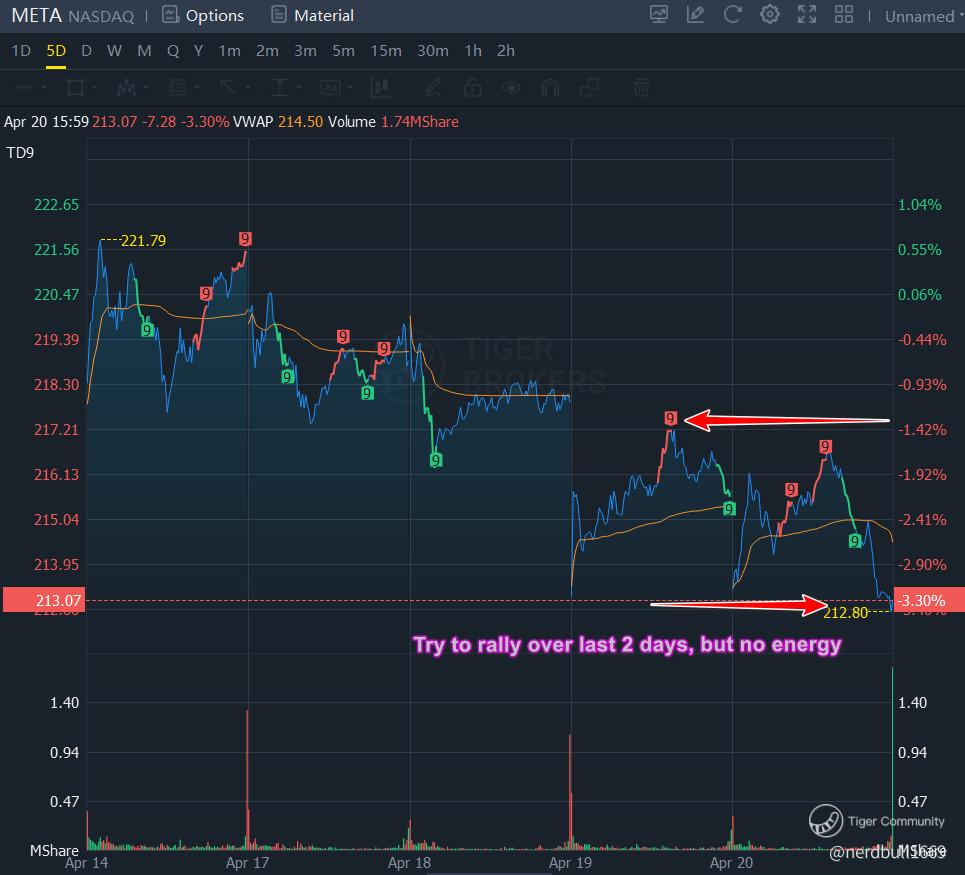Toggle the lock drawings padlock
Viewport: 965px width, 875px height.
[473, 88]
